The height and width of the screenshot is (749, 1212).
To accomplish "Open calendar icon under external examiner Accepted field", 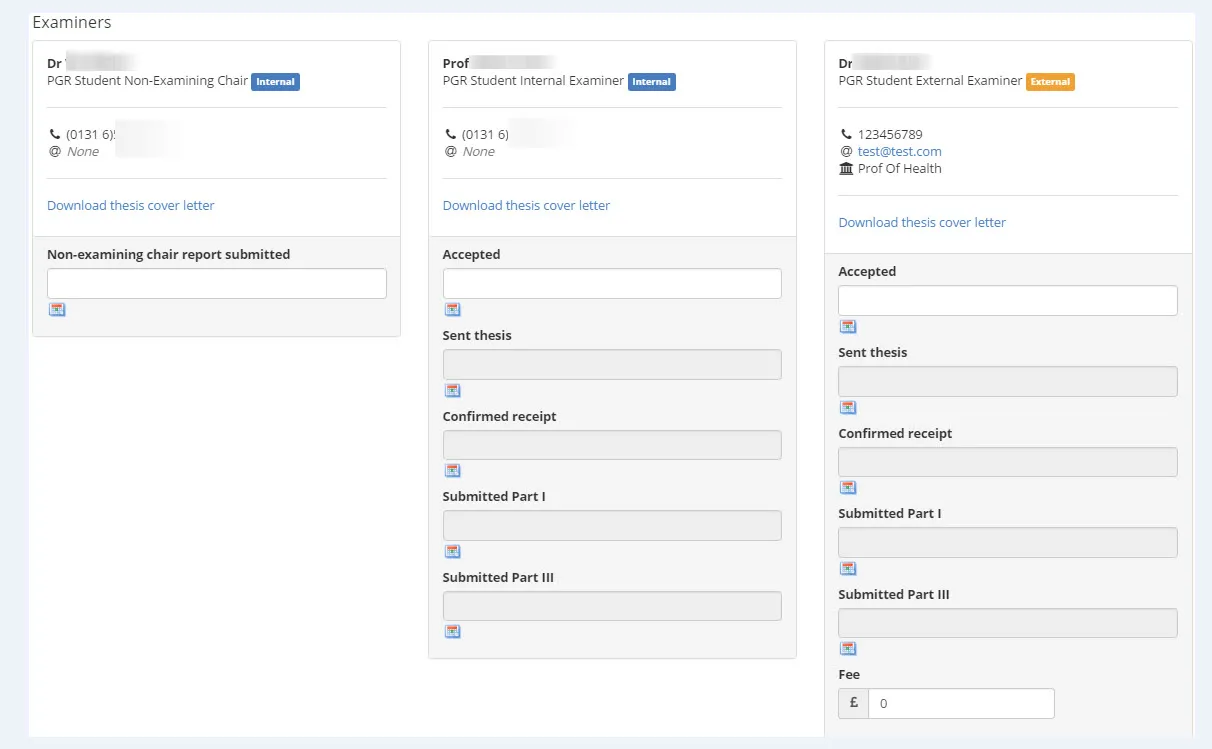I will click(x=848, y=327).
